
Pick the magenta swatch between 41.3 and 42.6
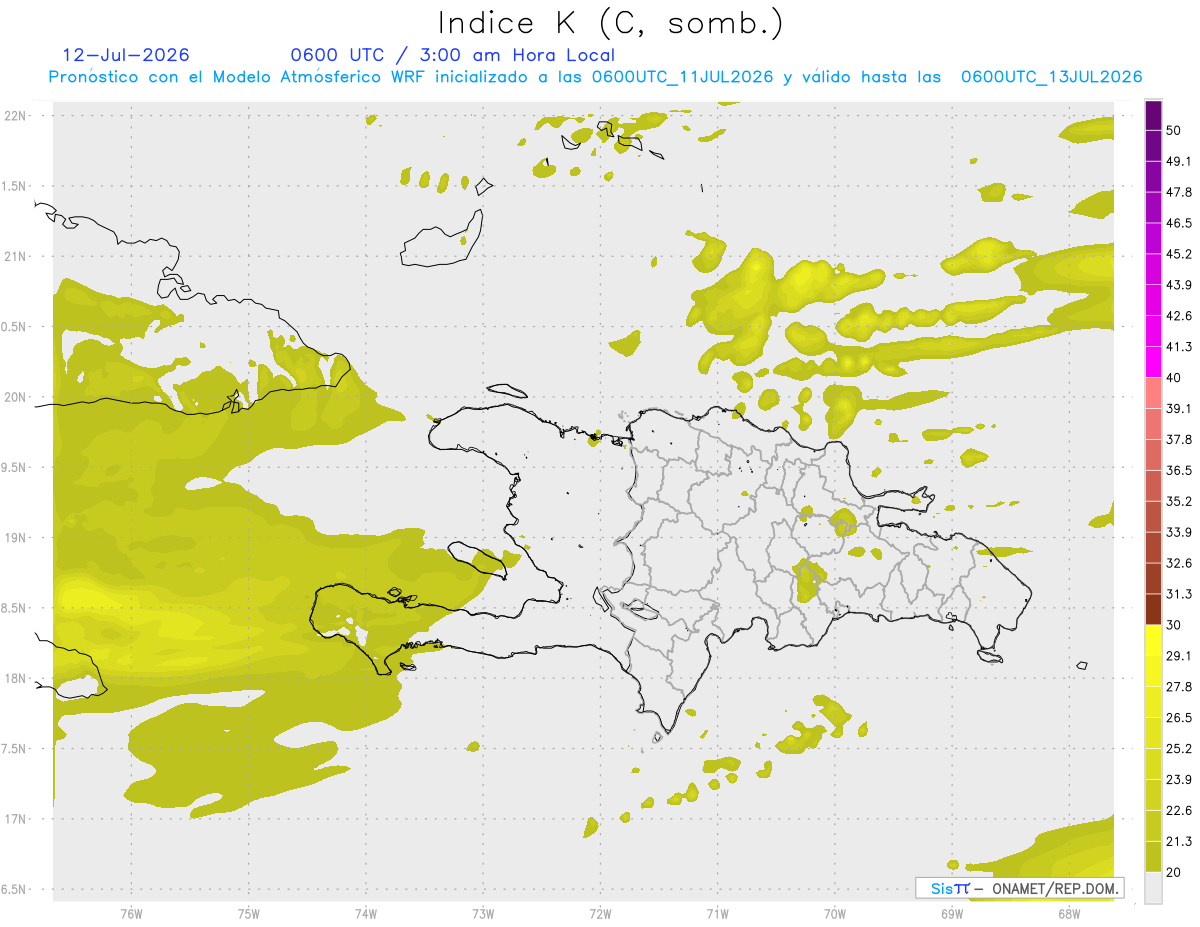(x=1153, y=331)
